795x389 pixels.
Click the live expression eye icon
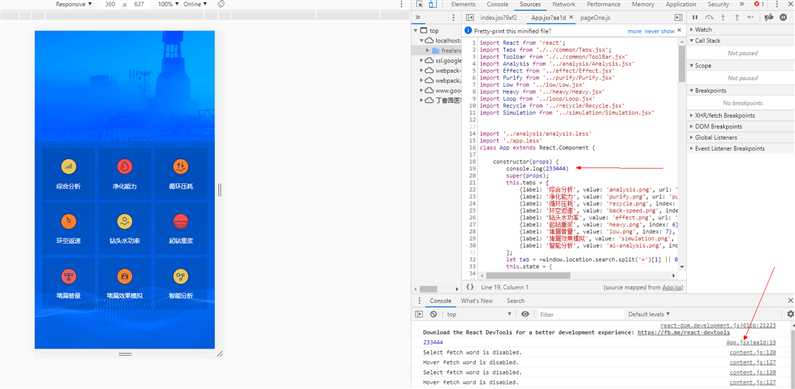(x=525, y=314)
